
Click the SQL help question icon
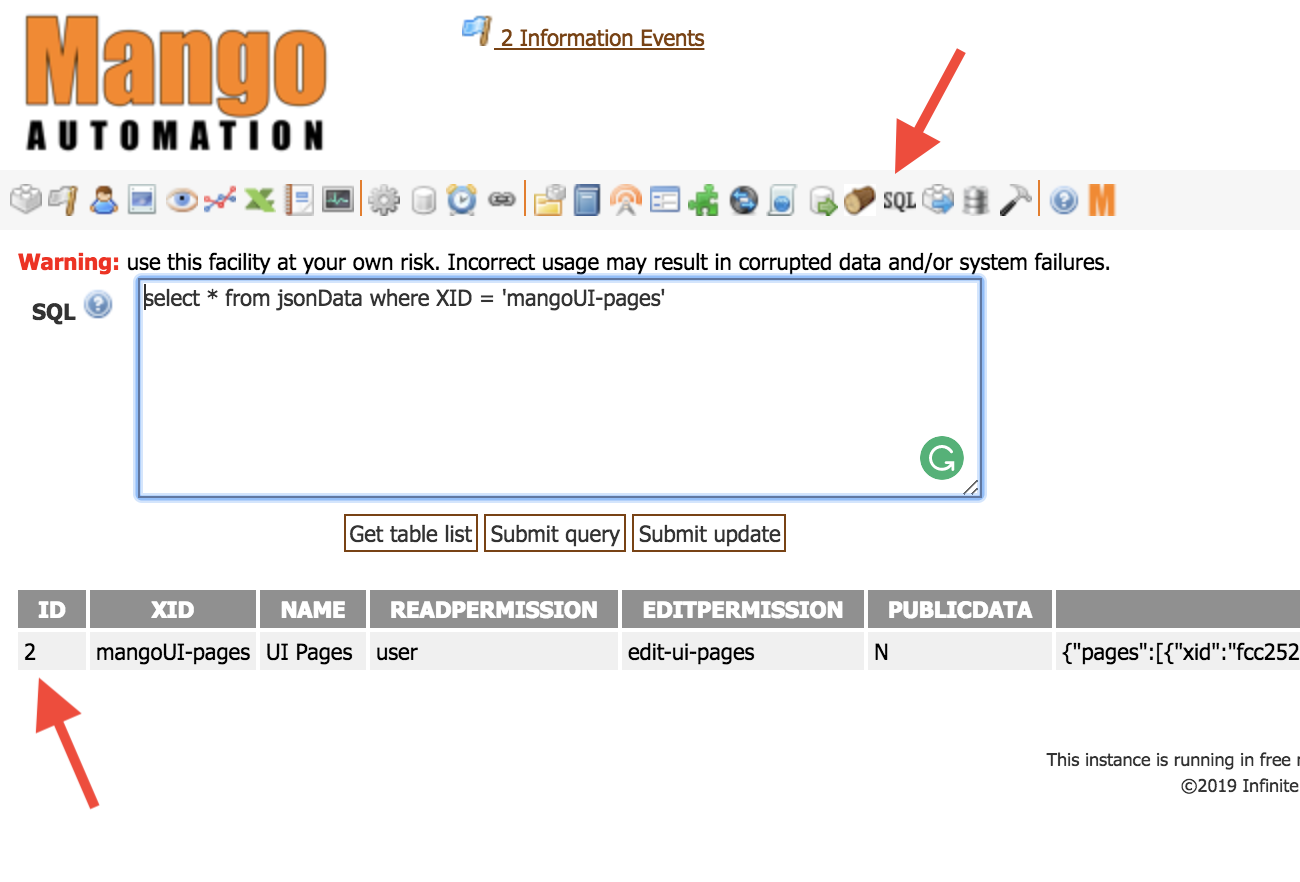pyautogui.click(x=98, y=304)
